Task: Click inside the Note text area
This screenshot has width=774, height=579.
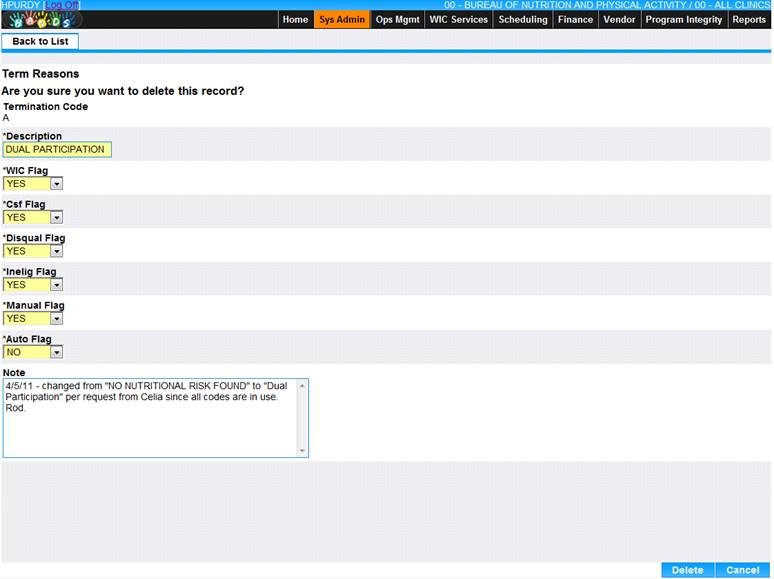Action: [x=150, y=418]
